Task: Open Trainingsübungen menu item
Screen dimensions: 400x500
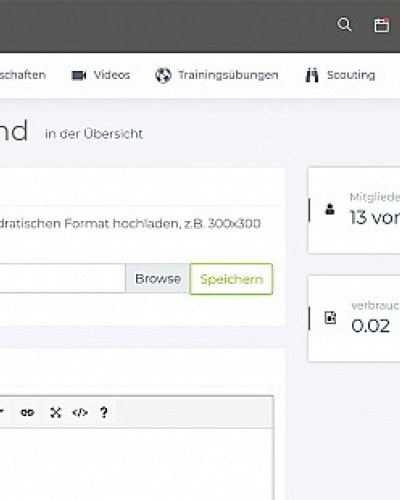Action: point(228,75)
